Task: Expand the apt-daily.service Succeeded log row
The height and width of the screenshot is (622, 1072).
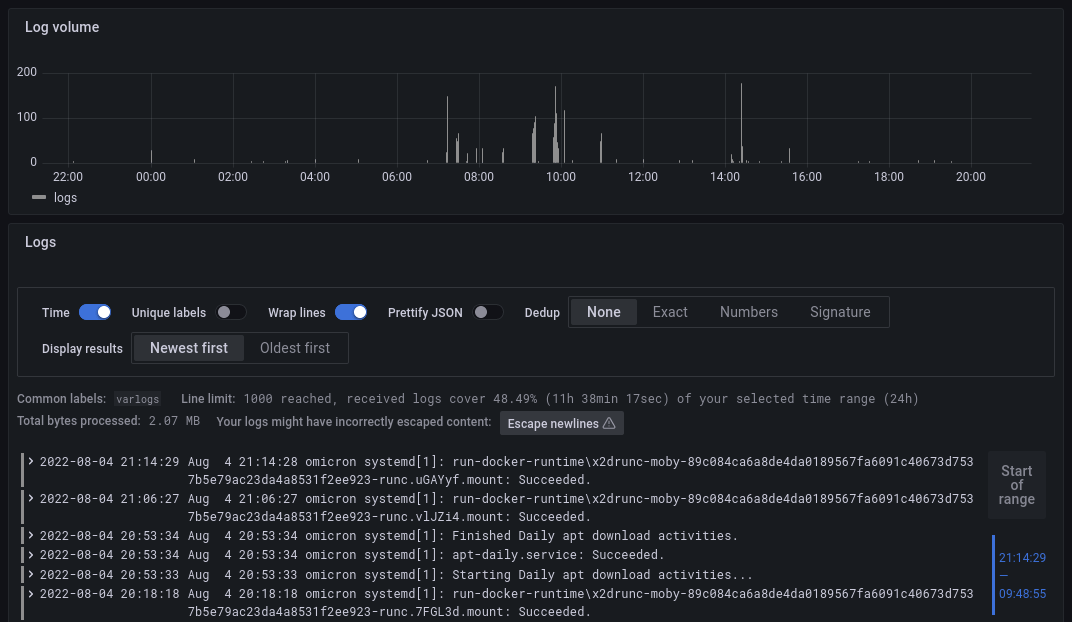Action: (x=31, y=554)
